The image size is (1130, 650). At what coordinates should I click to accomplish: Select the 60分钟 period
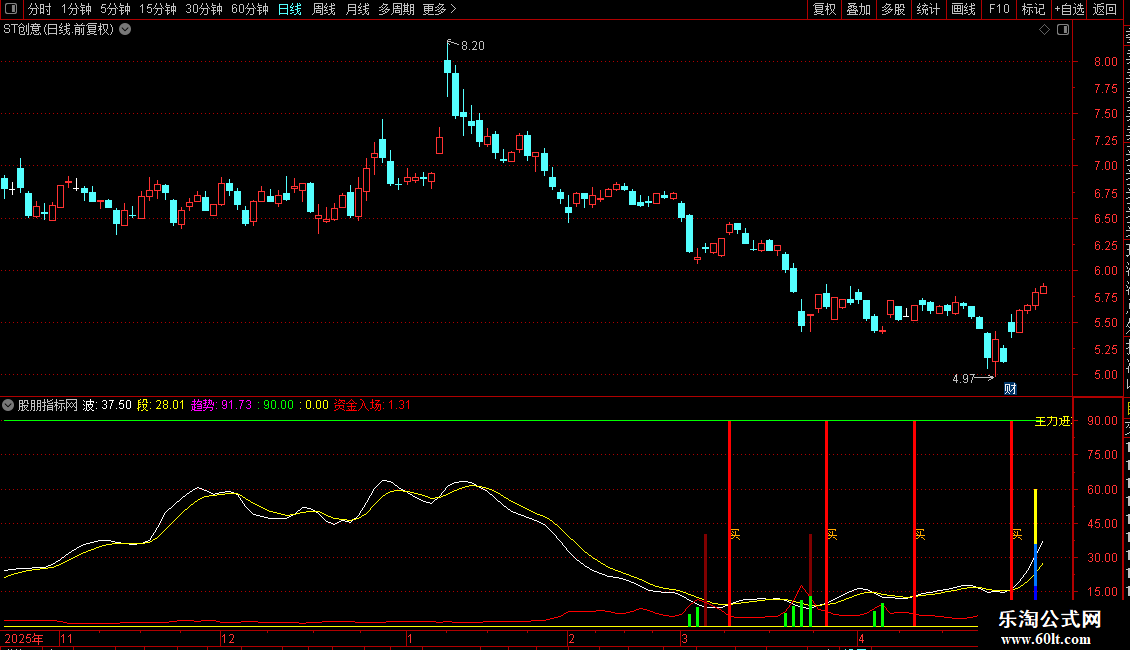250,9
